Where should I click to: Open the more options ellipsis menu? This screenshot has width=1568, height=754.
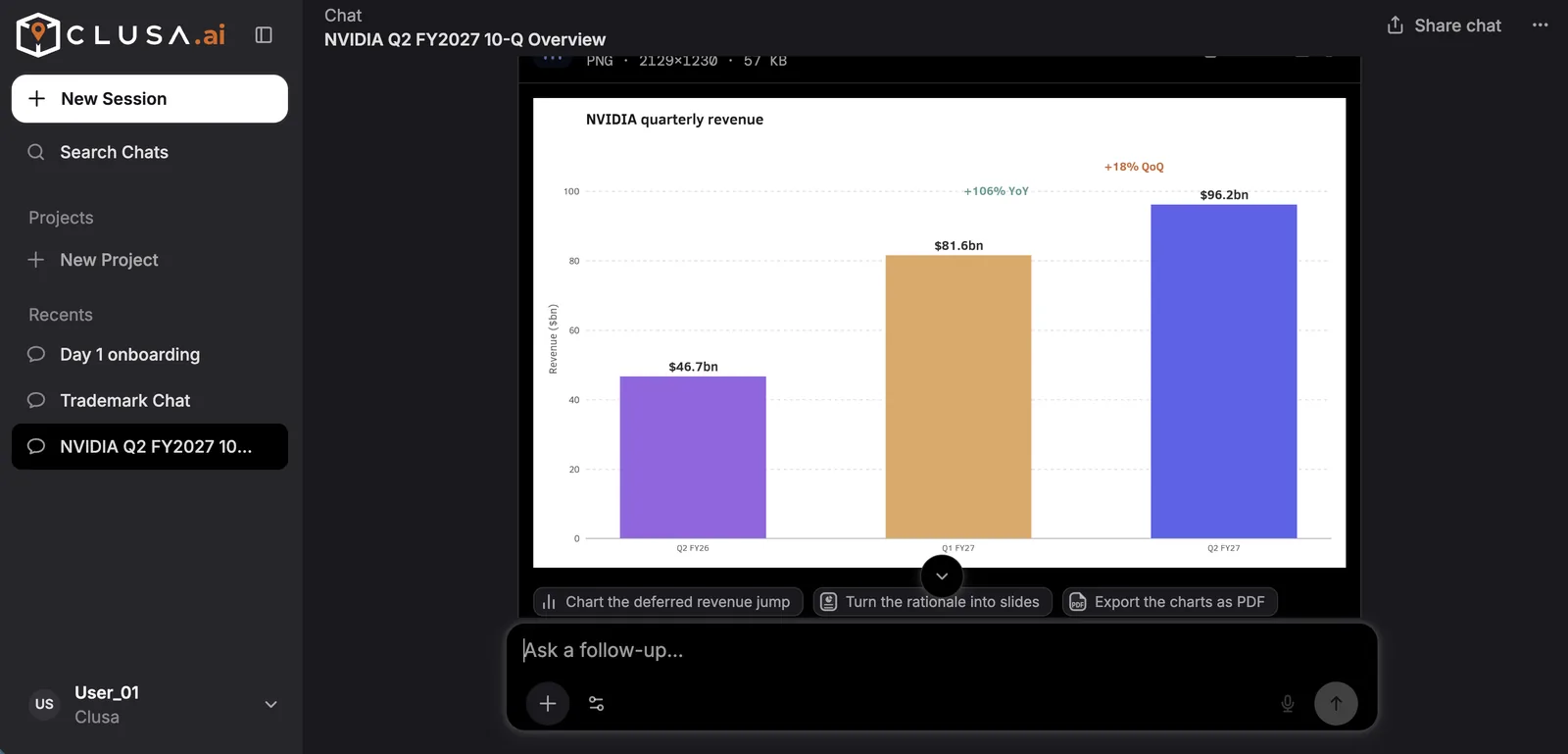click(1541, 25)
